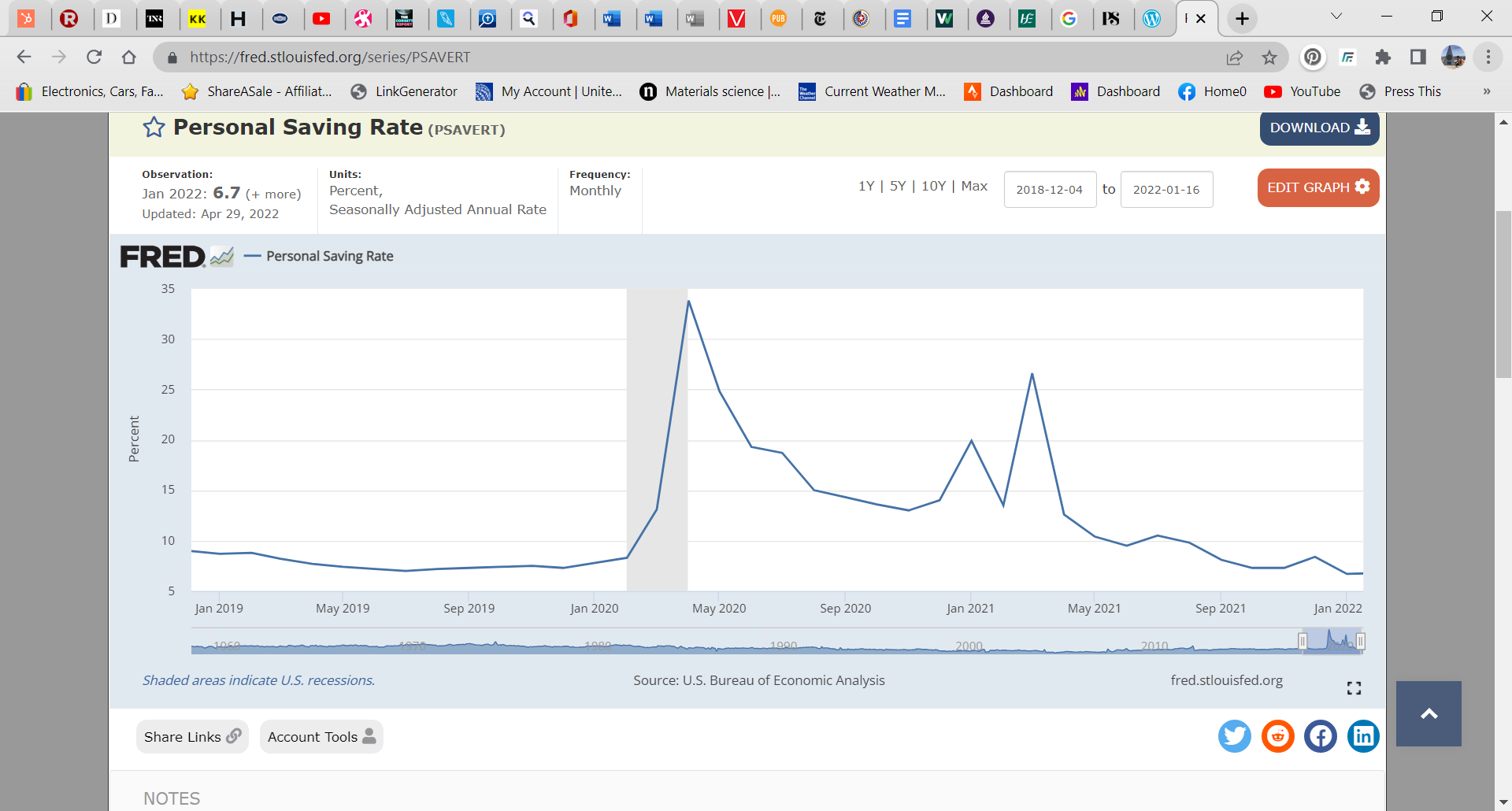Expand the Share Links options
Image resolution: width=1512 pixels, height=811 pixels.
pos(192,737)
